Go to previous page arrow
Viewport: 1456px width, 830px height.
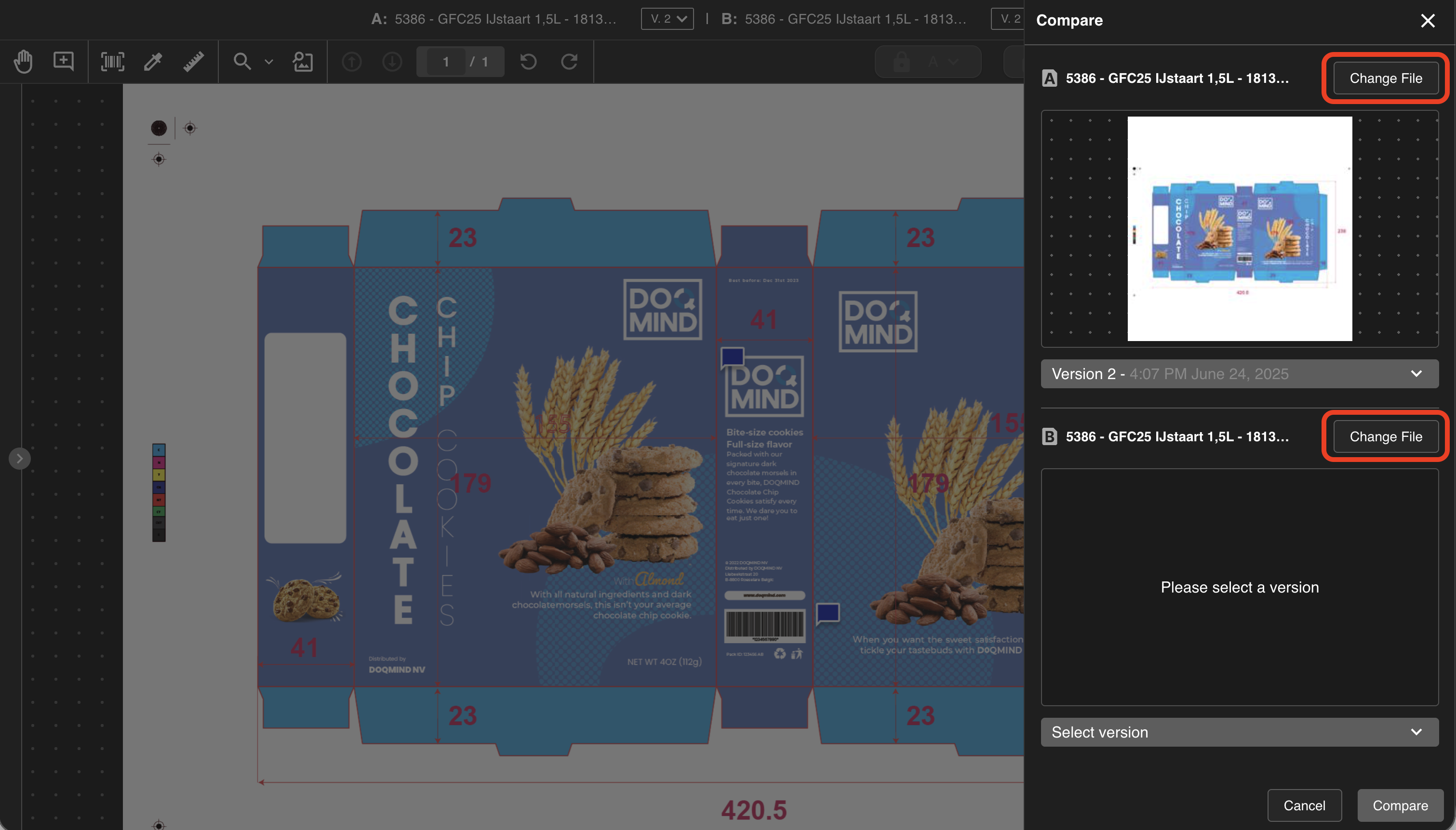click(x=352, y=62)
